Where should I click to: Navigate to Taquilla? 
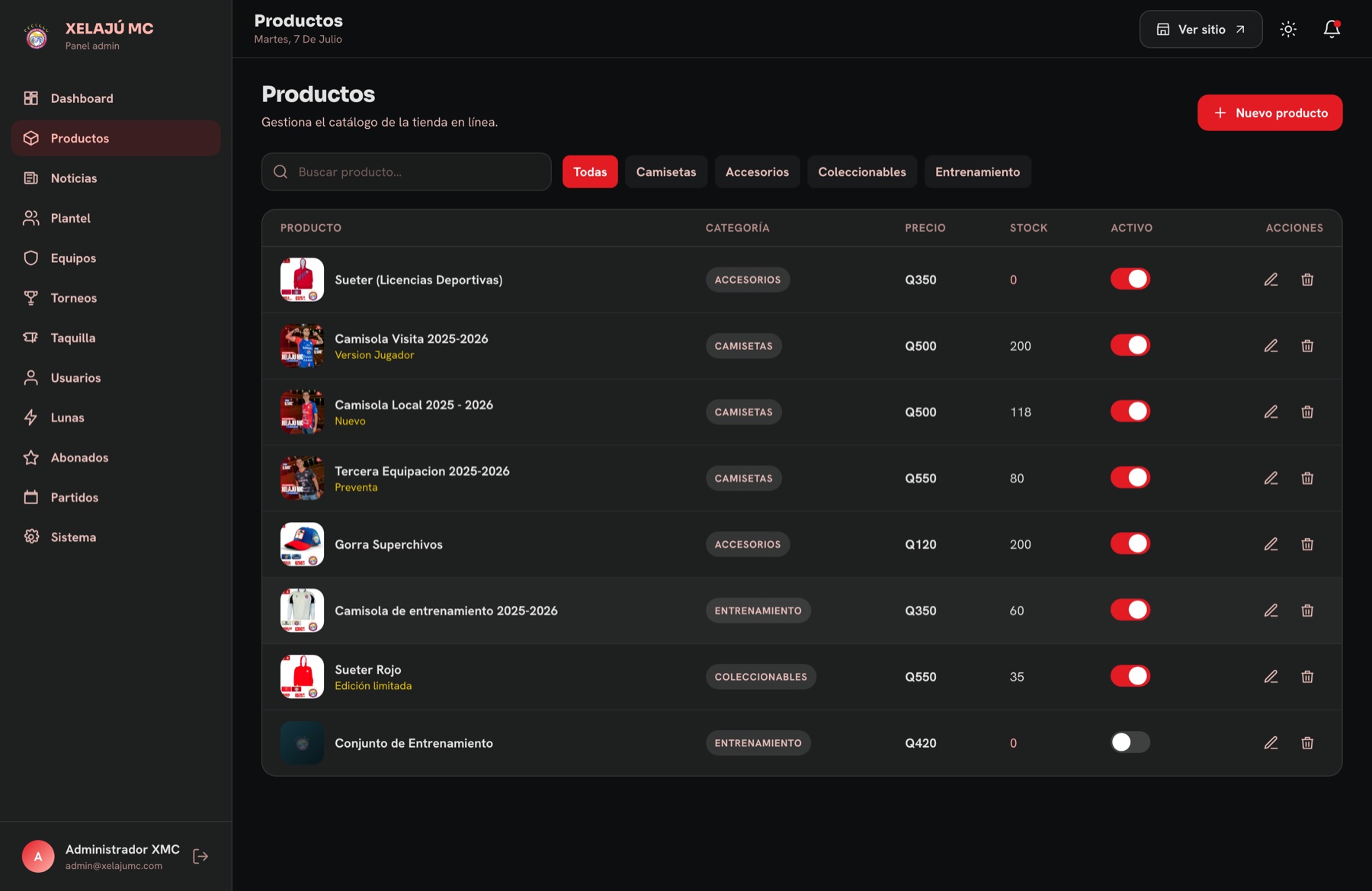coord(116,338)
